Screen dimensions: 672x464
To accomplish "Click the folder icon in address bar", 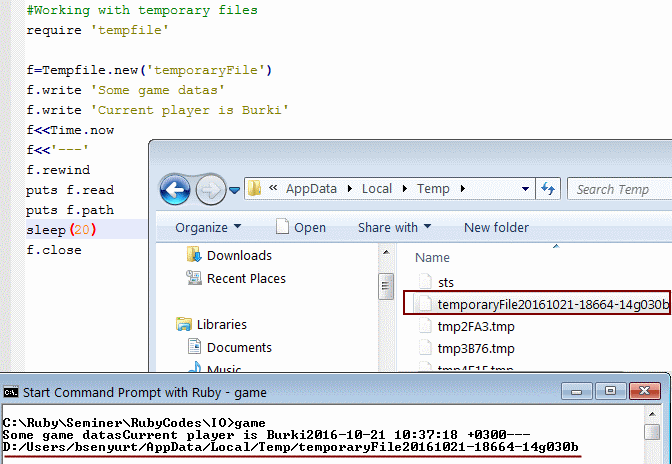I will tap(255, 188).
